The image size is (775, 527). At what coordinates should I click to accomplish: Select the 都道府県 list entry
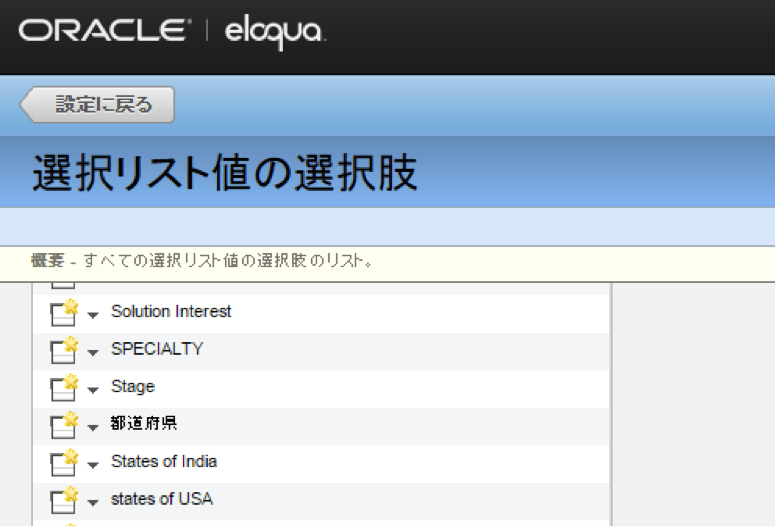tap(144, 424)
